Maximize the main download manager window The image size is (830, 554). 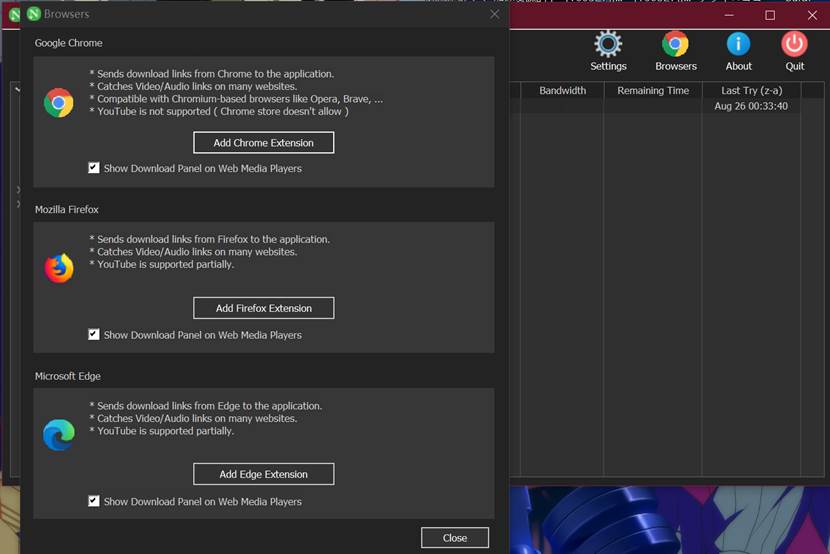pos(770,15)
